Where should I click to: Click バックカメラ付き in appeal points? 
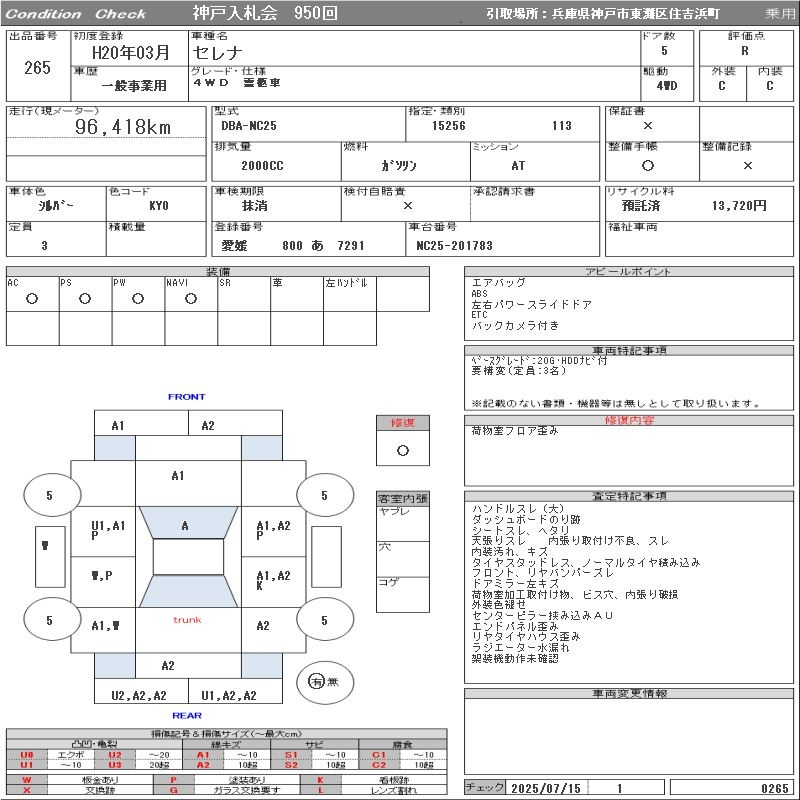(x=515, y=326)
